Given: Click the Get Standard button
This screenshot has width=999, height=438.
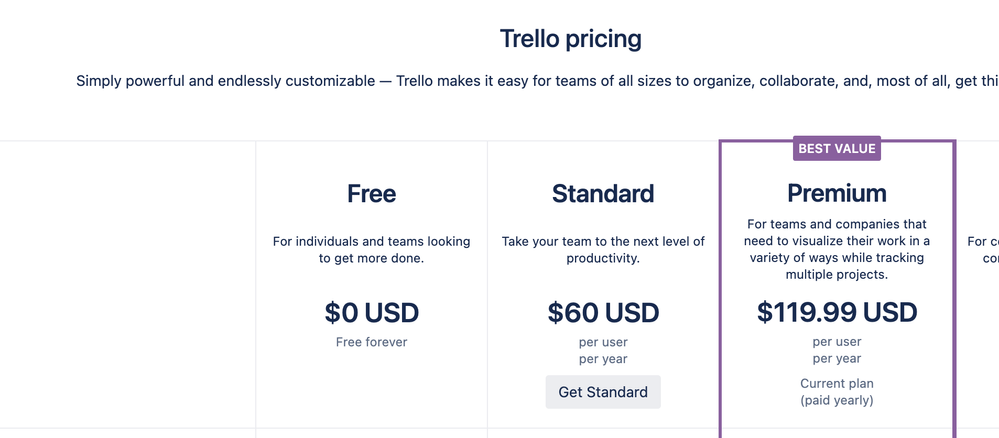Looking at the screenshot, I should 603,392.
